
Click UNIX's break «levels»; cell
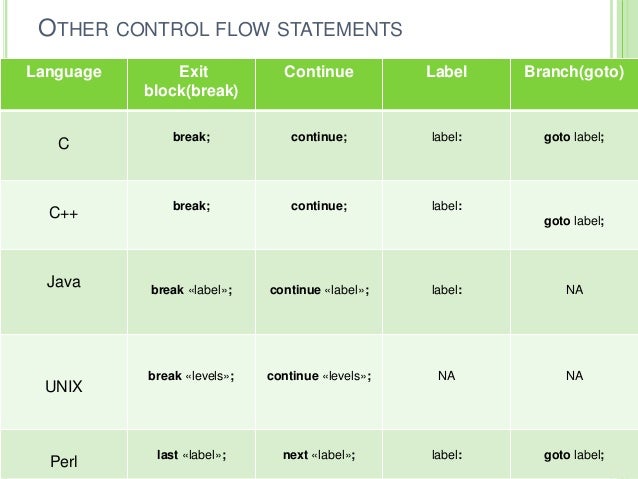click(191, 382)
